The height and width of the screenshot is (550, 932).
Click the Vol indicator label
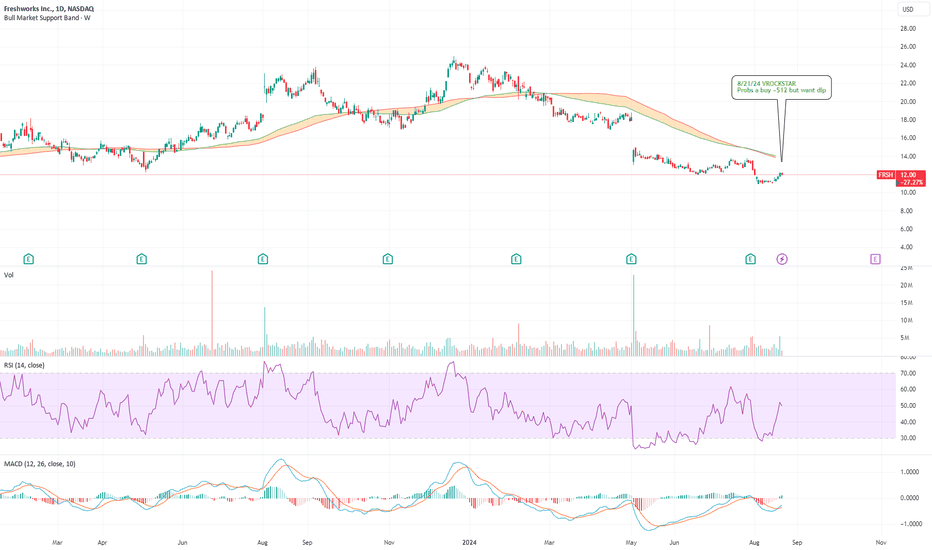[9, 275]
